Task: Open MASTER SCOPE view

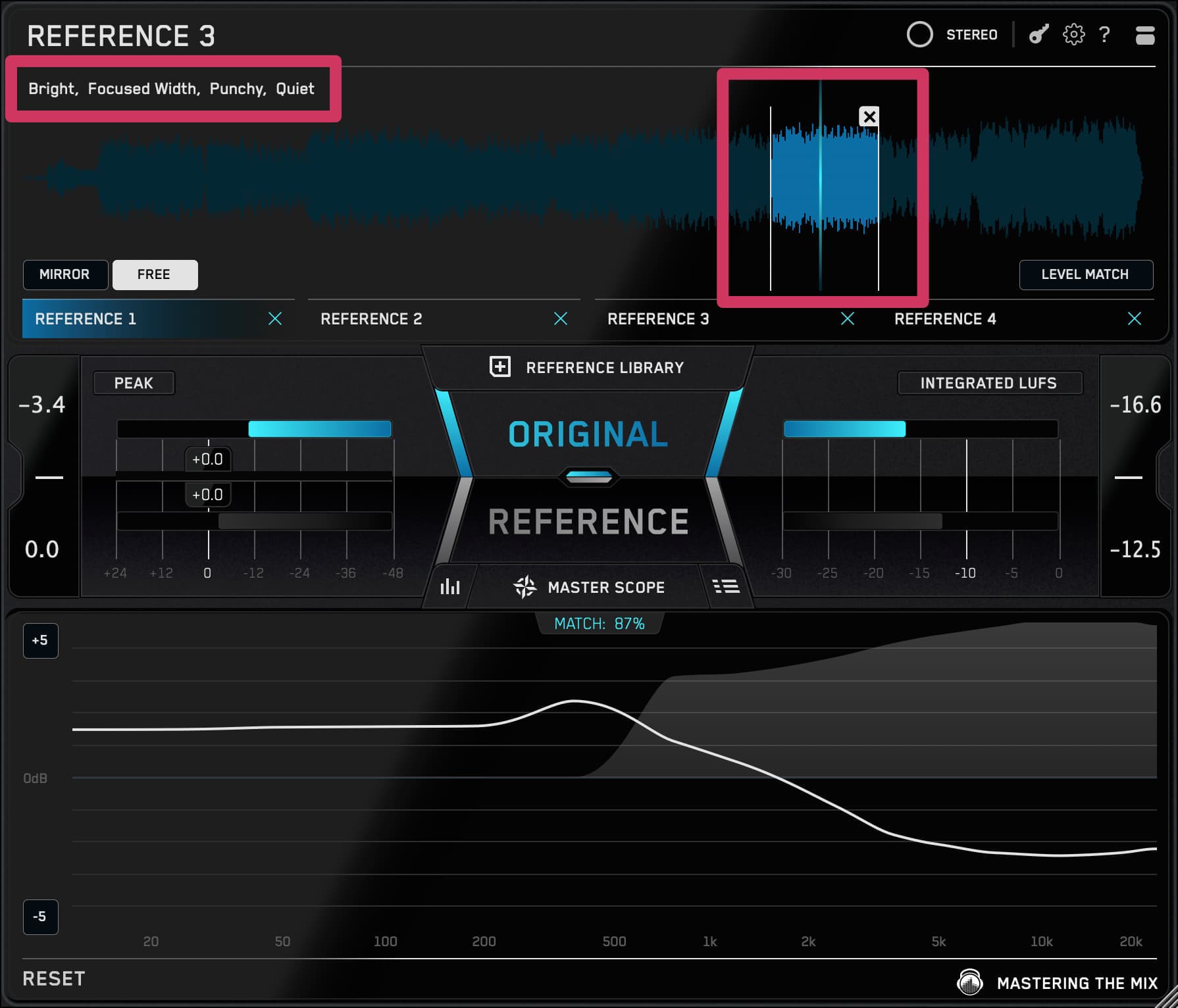Action: click(589, 587)
